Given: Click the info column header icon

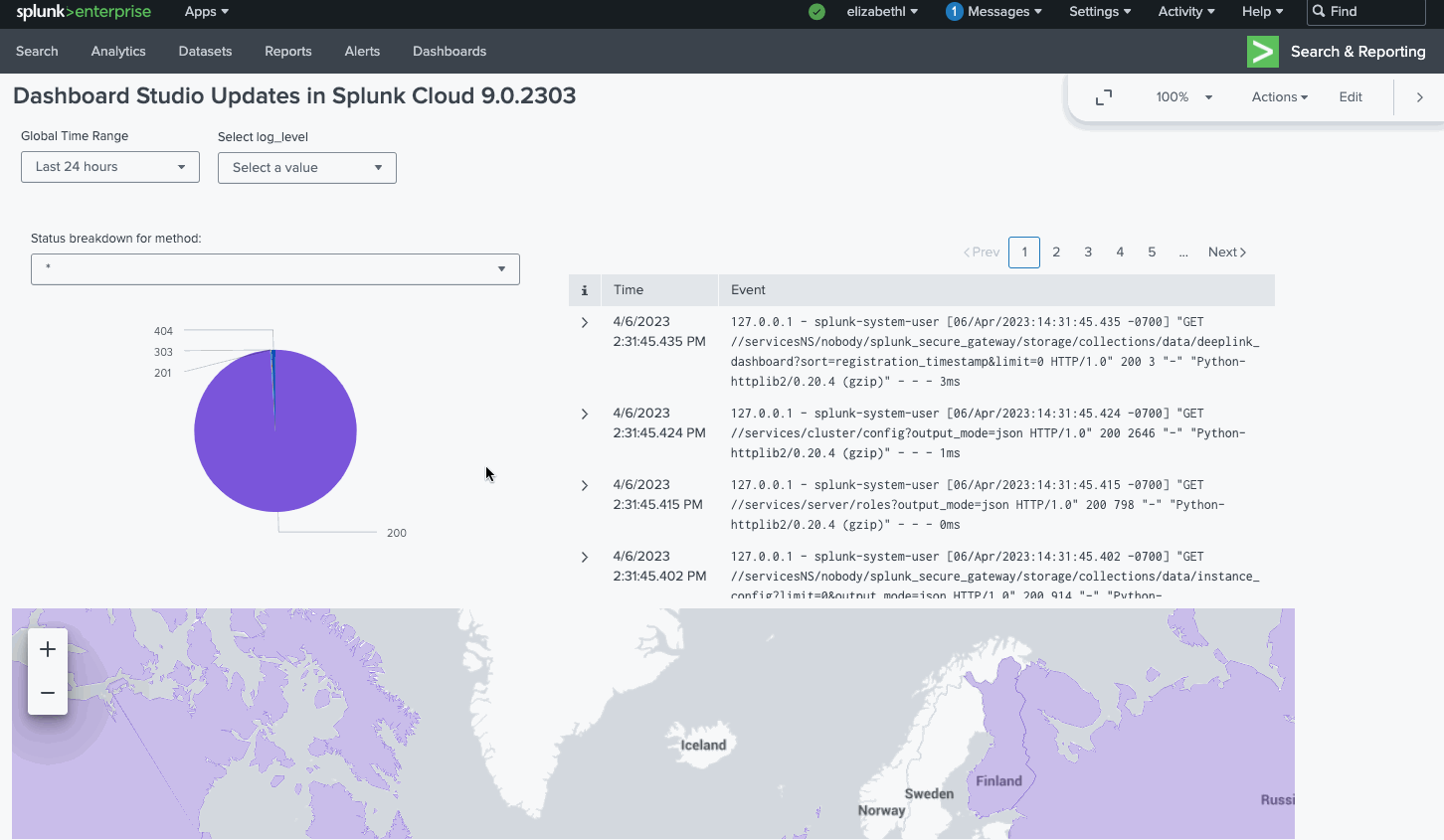Looking at the screenshot, I should tap(585, 290).
